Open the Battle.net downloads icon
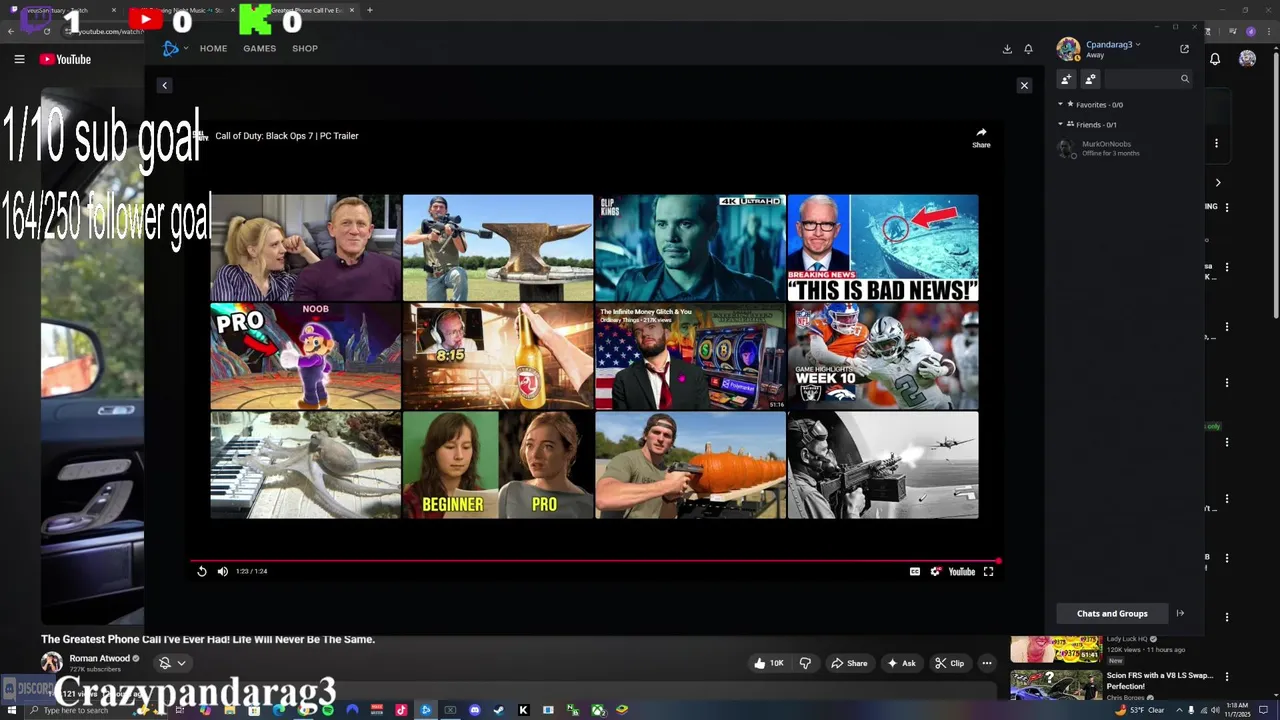Viewport: 1280px width, 720px height. (x=1007, y=49)
